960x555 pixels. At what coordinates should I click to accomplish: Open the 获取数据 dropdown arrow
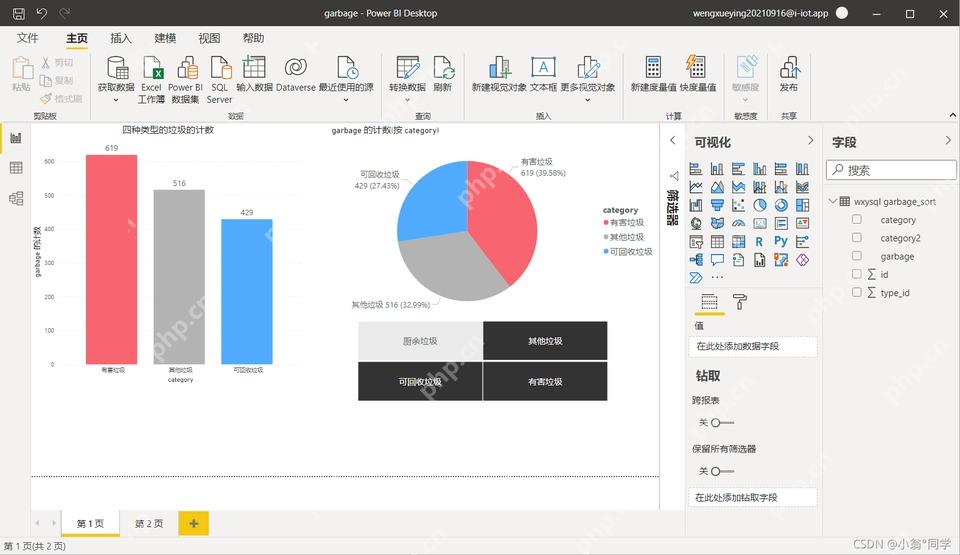tap(116, 100)
